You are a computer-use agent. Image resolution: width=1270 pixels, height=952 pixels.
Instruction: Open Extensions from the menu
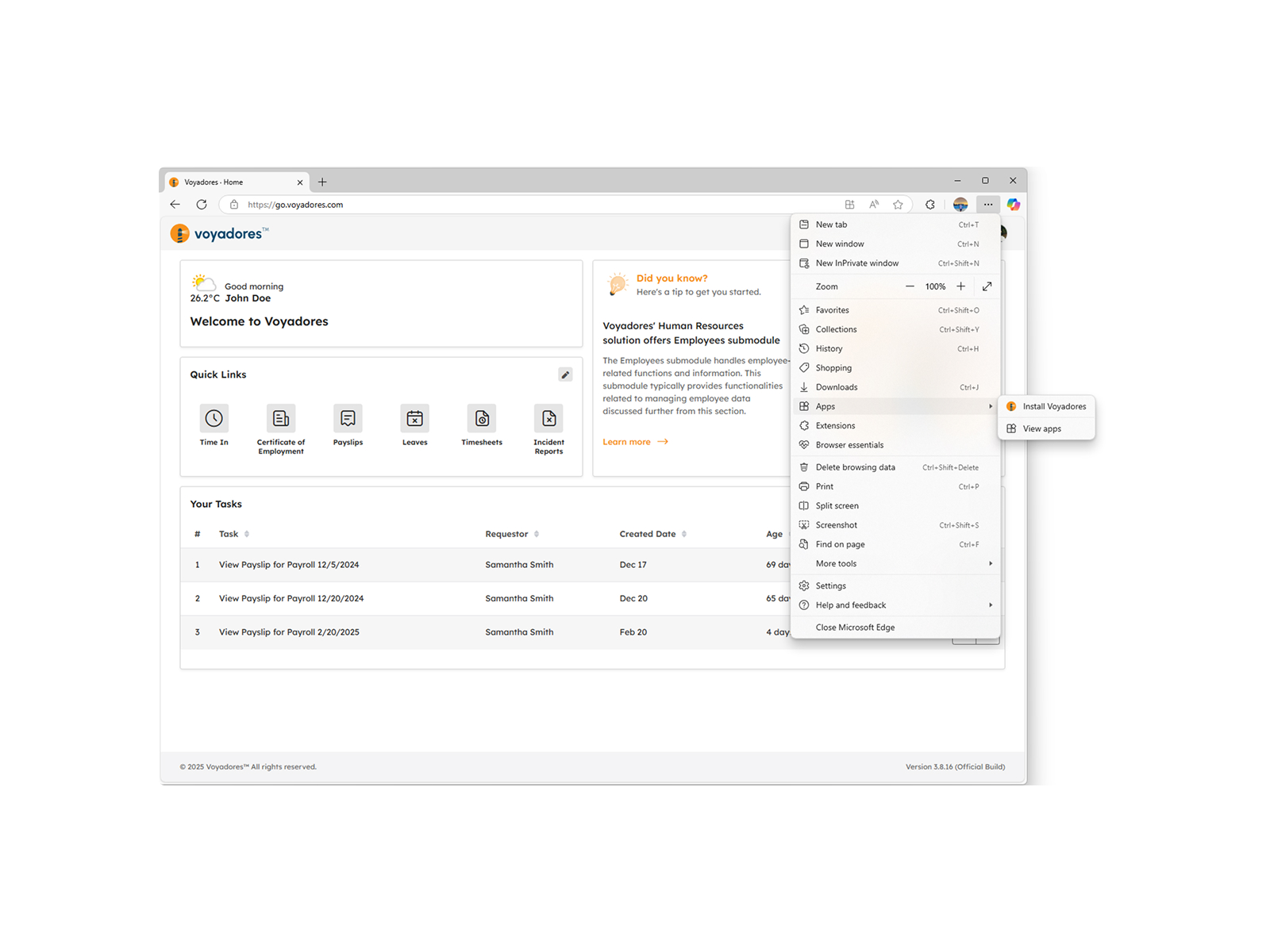pyautogui.click(x=895, y=426)
